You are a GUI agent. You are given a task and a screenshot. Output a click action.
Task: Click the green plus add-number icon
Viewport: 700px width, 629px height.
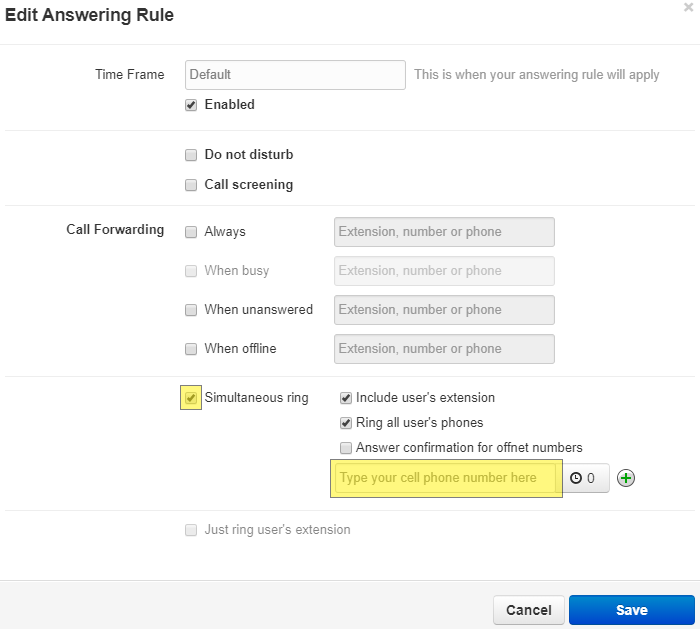pos(626,478)
